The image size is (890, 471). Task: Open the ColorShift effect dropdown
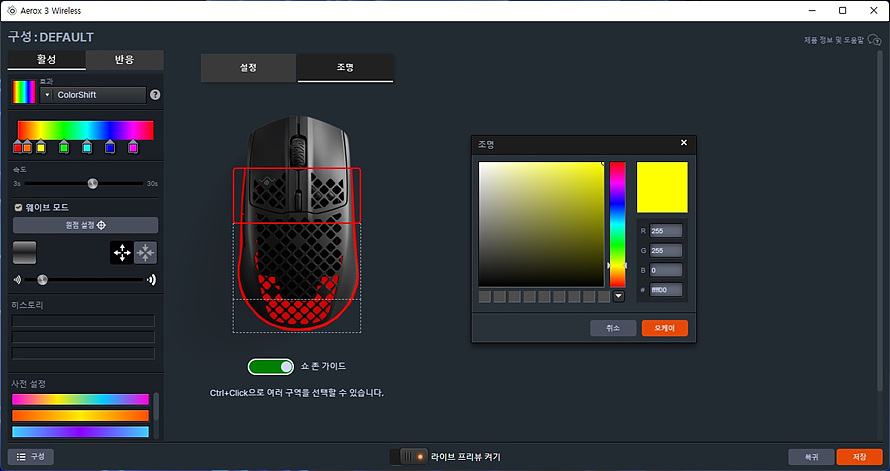click(93, 95)
